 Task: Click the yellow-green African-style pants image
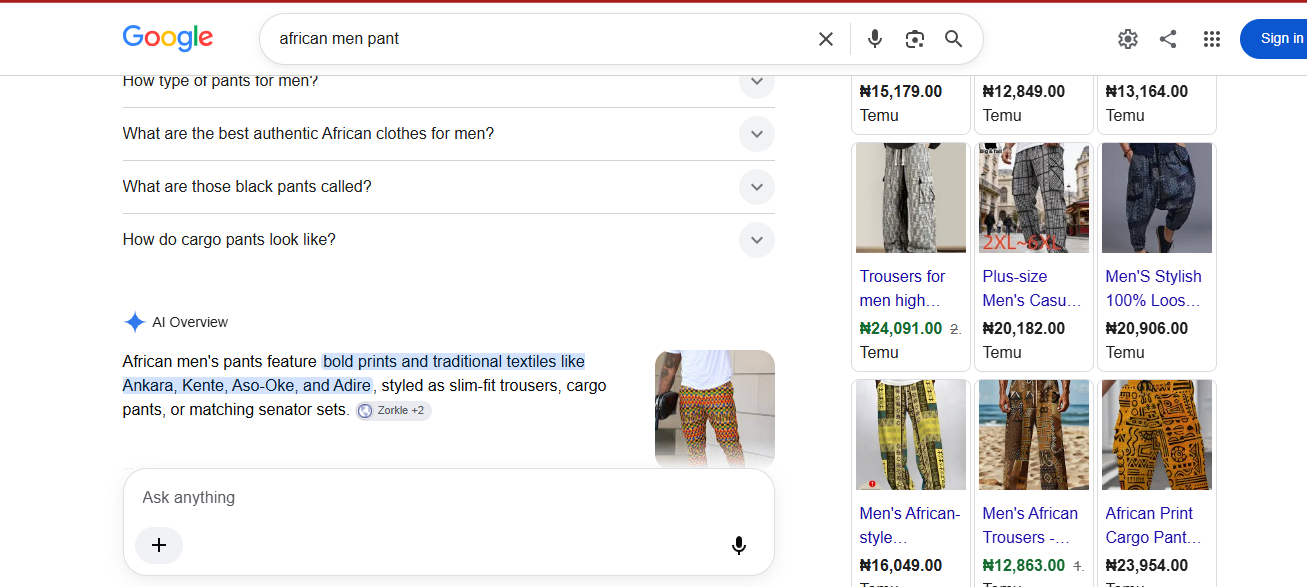[911, 435]
